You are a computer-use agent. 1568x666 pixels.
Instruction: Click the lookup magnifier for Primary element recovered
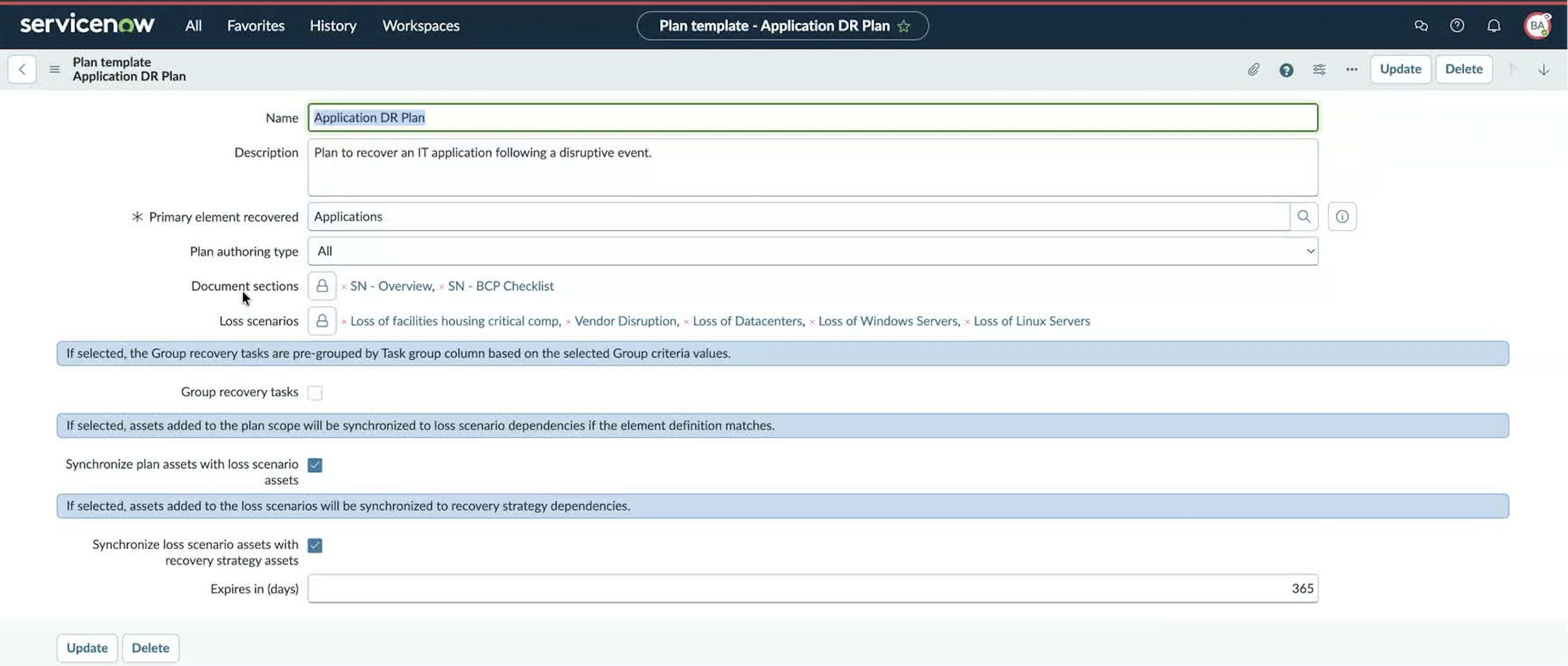point(1304,216)
